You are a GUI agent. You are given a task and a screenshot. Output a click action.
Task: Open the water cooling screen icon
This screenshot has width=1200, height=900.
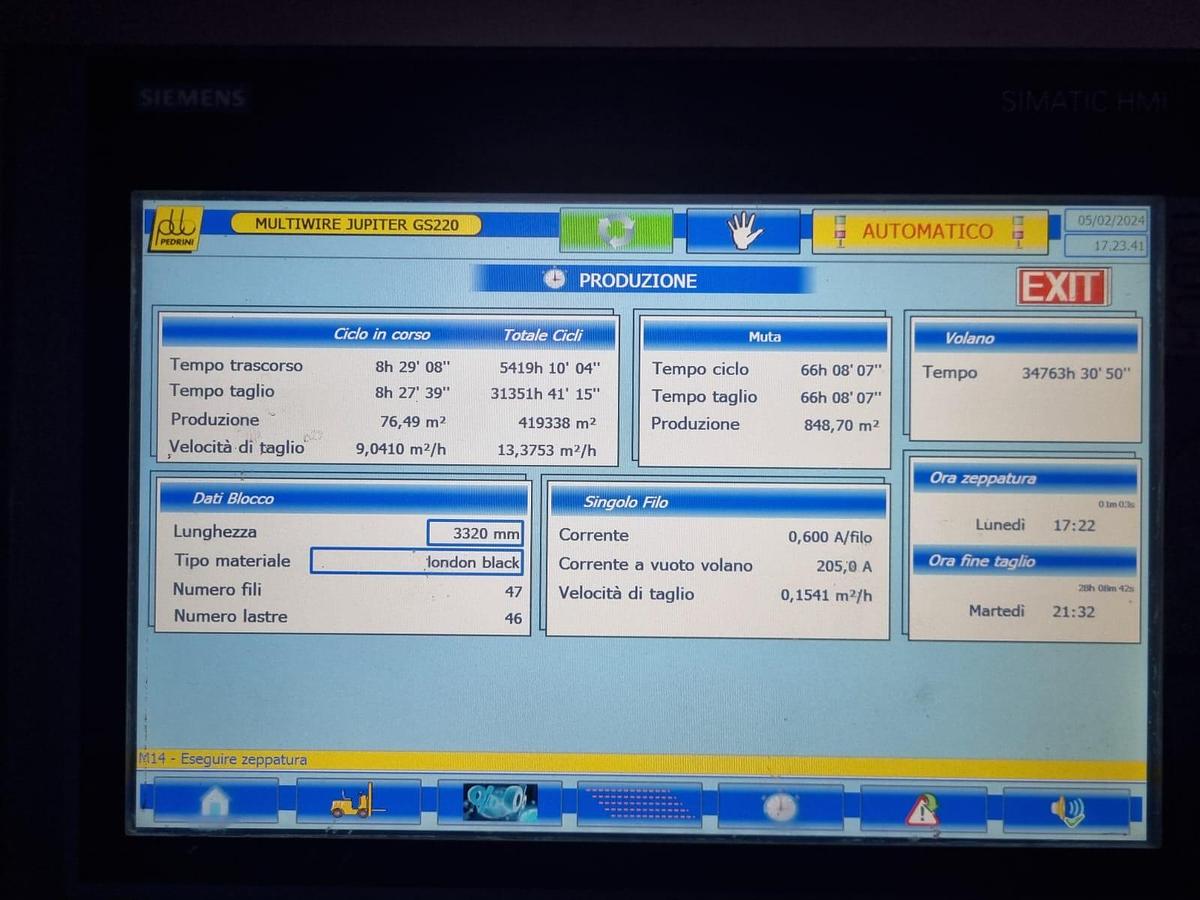[498, 800]
